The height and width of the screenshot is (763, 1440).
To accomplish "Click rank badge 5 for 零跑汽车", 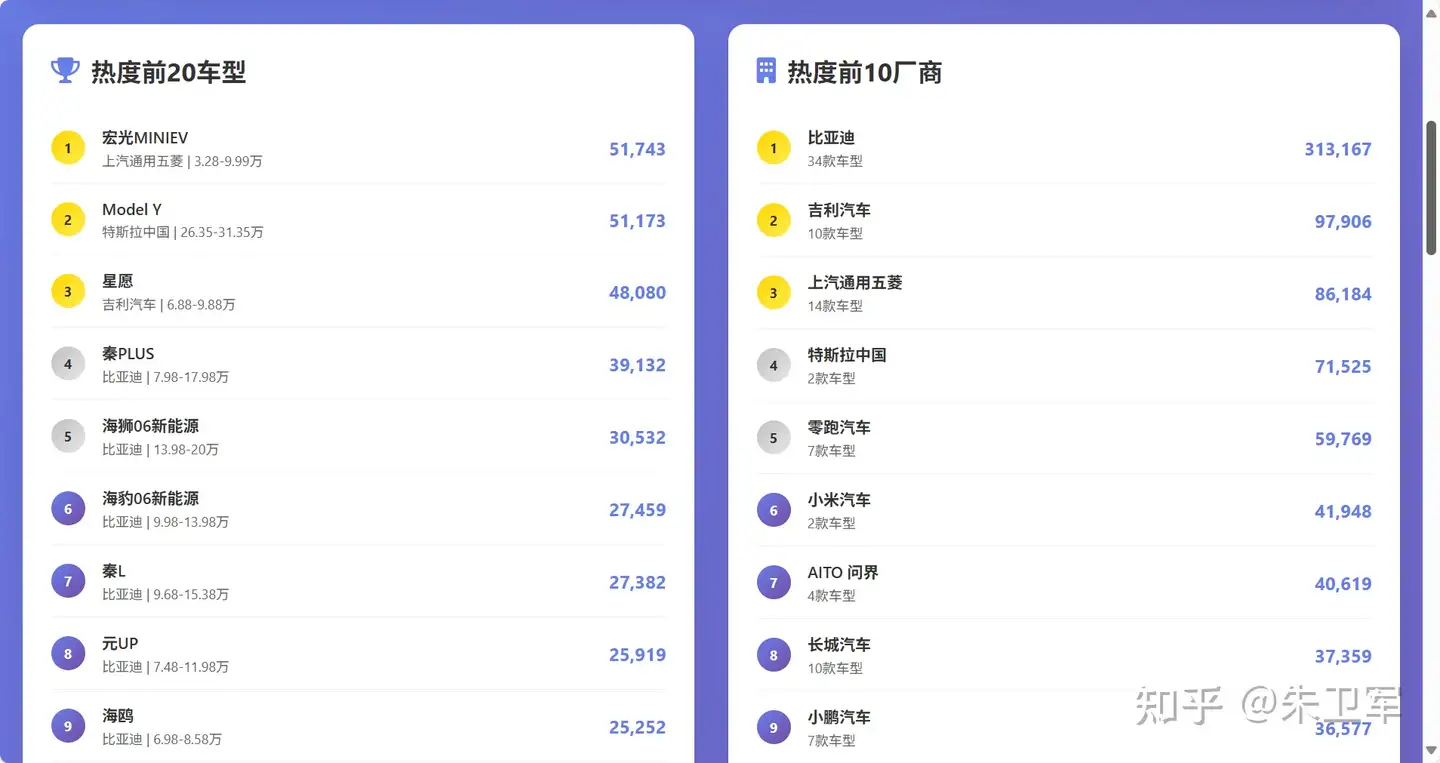I will tap(774, 438).
